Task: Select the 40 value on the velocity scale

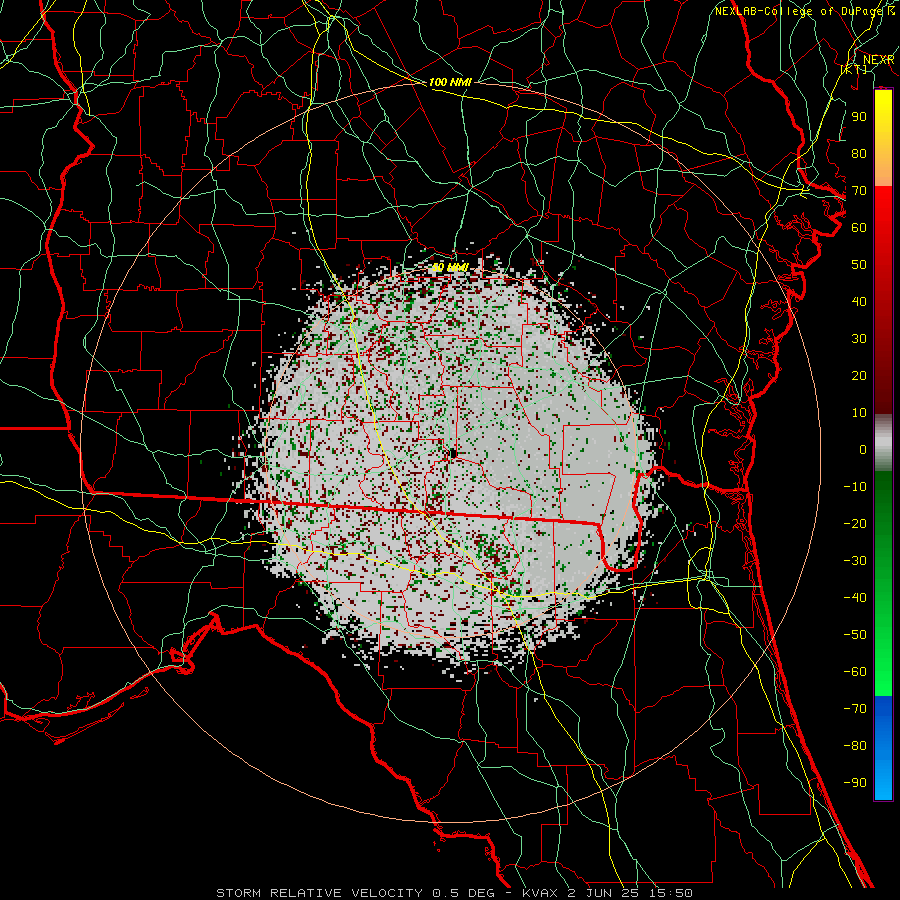Action: click(x=859, y=301)
